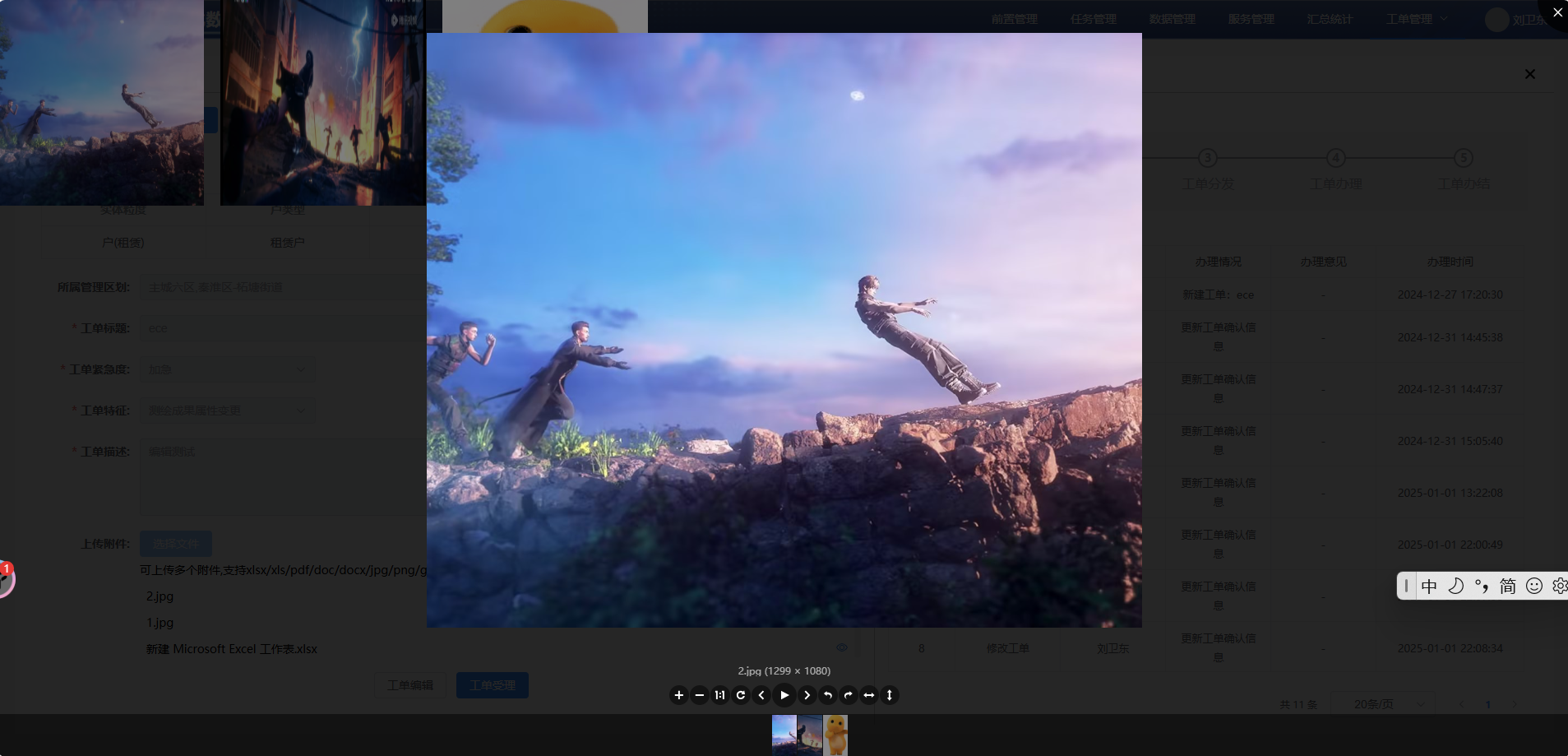
Task: Go to the next image in viewer
Action: [807, 695]
